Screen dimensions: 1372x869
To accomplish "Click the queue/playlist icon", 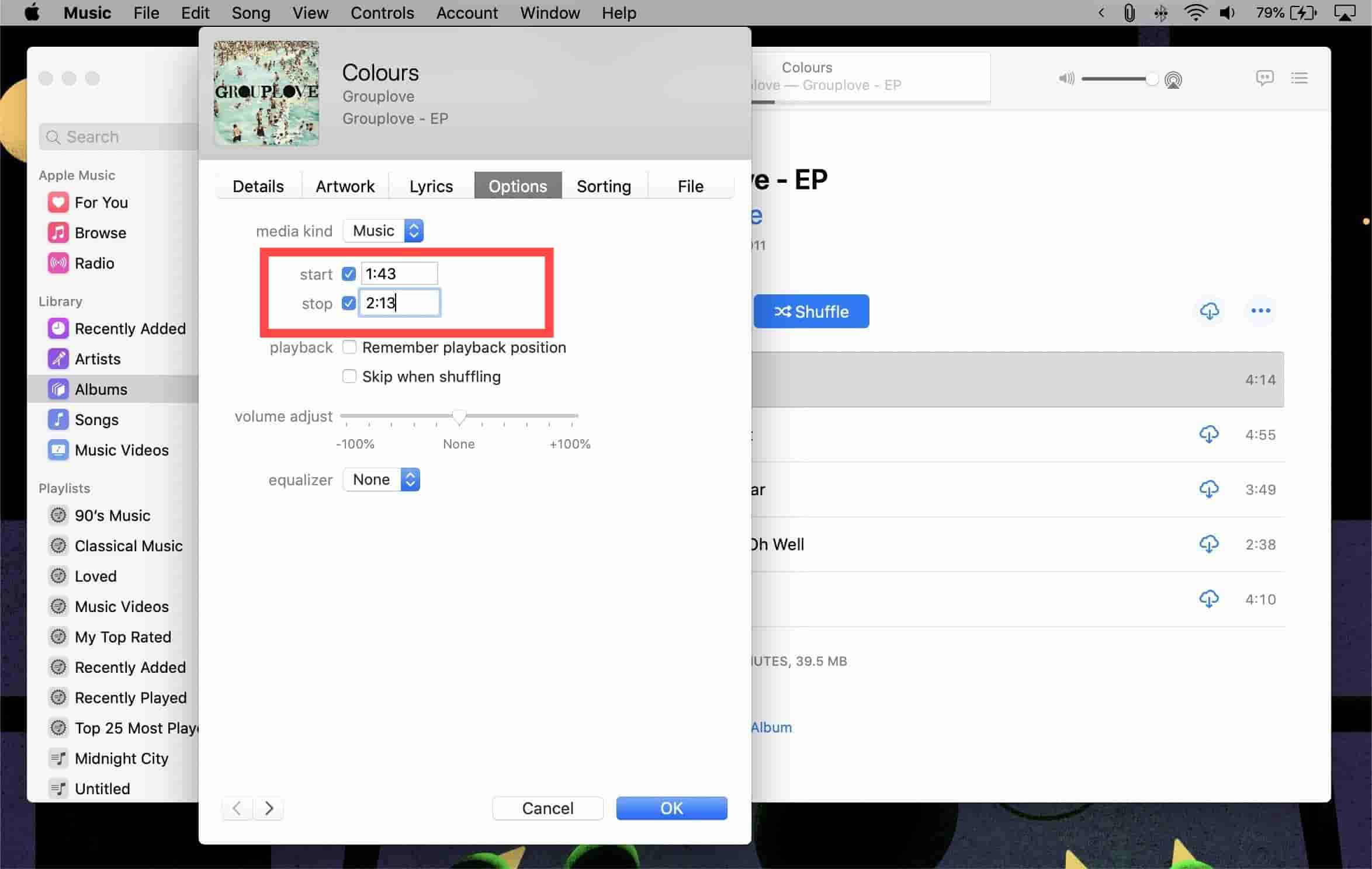I will (x=1300, y=78).
